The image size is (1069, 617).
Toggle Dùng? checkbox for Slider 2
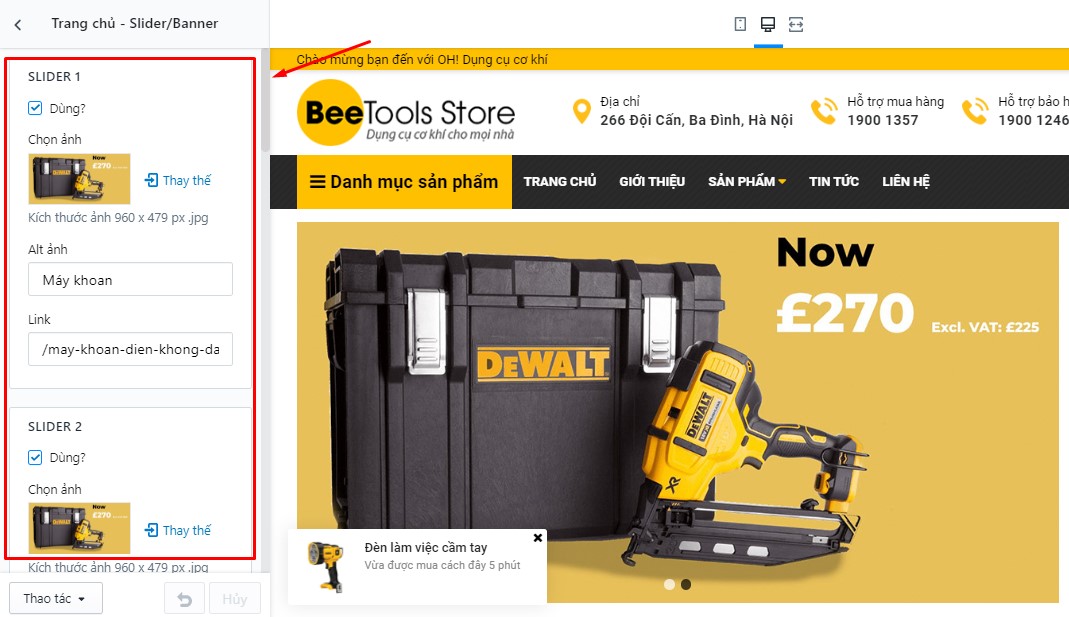(x=35, y=457)
